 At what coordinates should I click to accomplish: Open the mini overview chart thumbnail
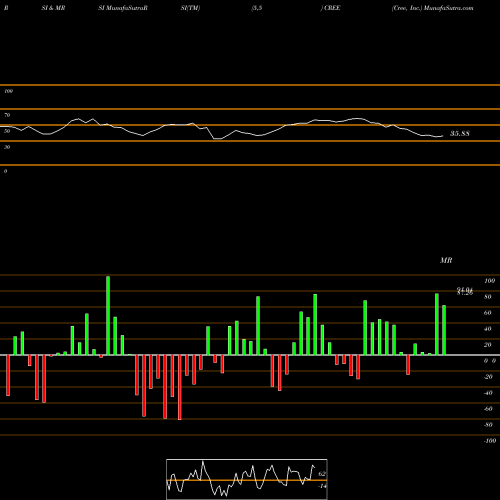click(x=247, y=479)
